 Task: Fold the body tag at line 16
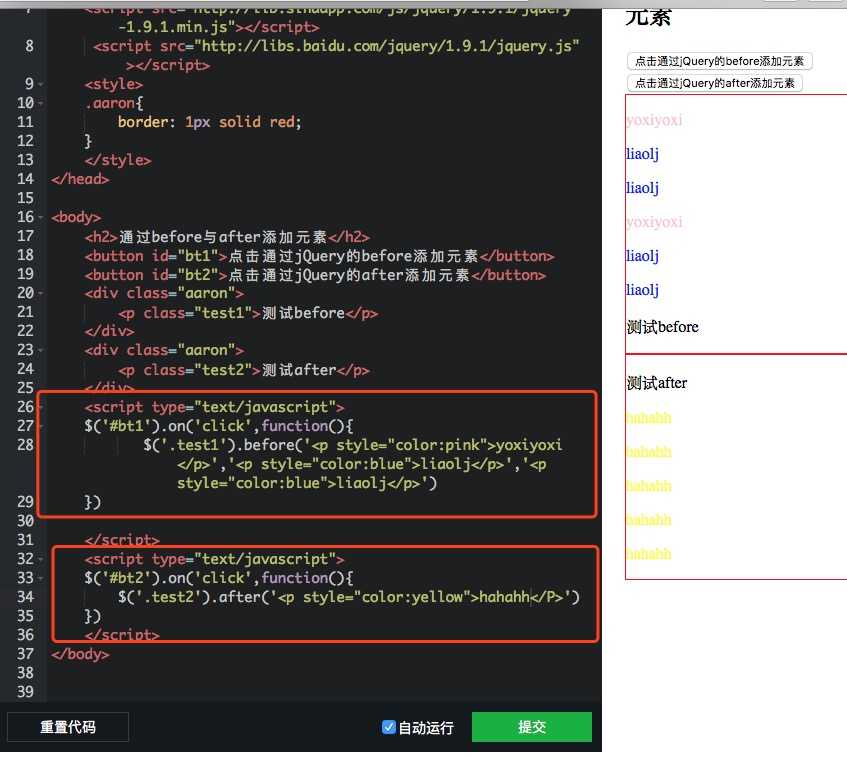41,217
